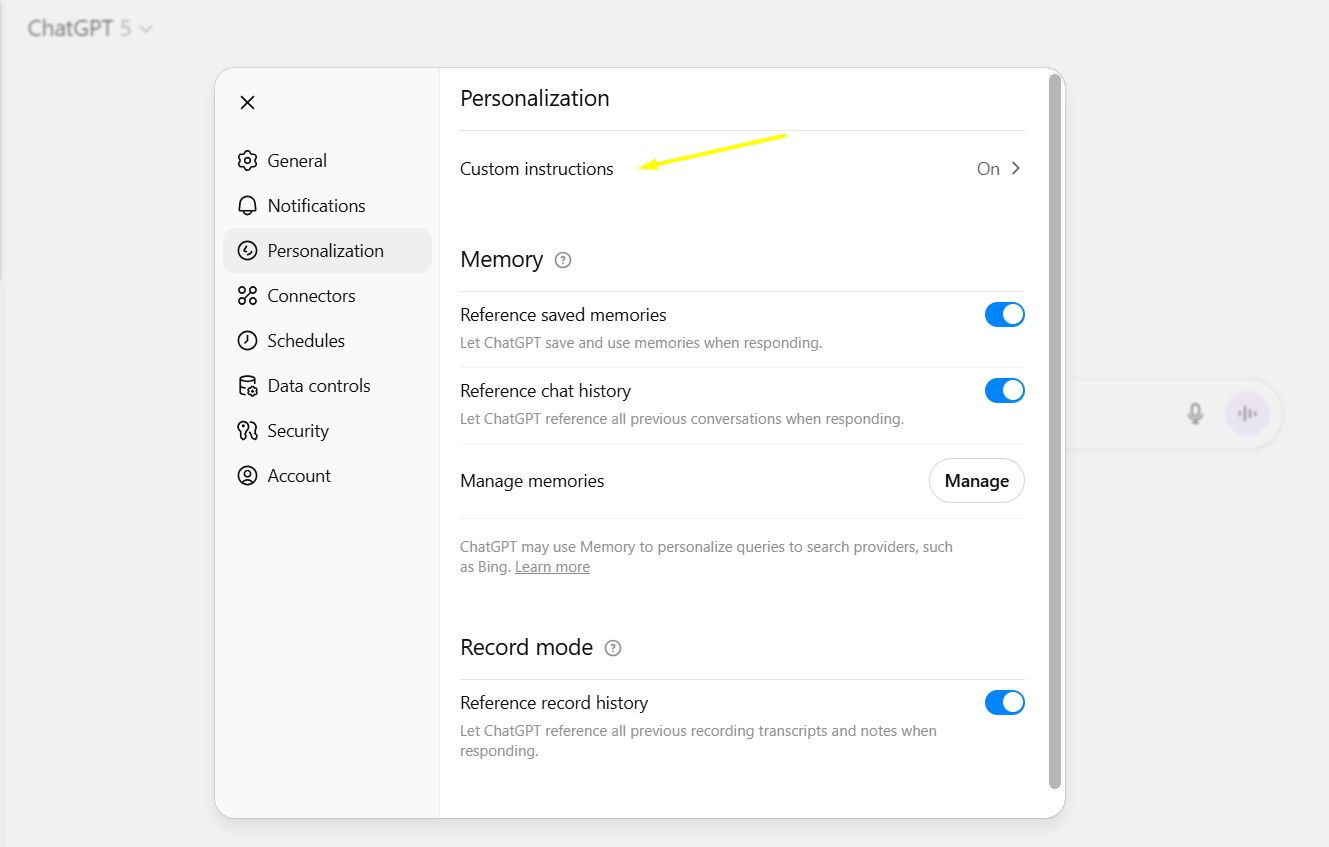Screen dimensions: 1329x847
Task: Click the Record mode help icon
Action: [x=613, y=648]
